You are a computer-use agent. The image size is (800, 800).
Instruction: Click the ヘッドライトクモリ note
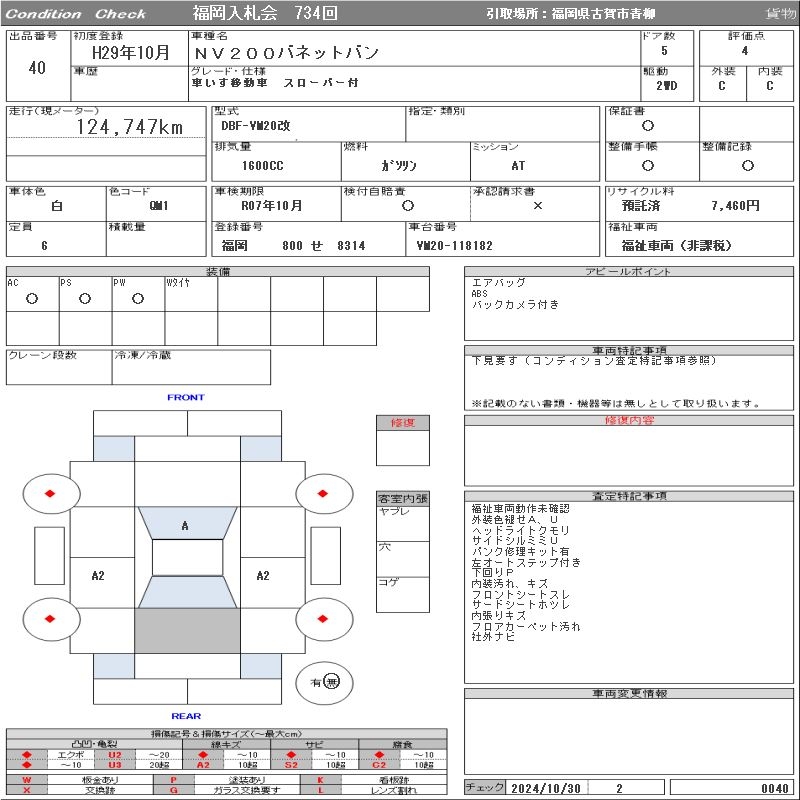(520, 530)
